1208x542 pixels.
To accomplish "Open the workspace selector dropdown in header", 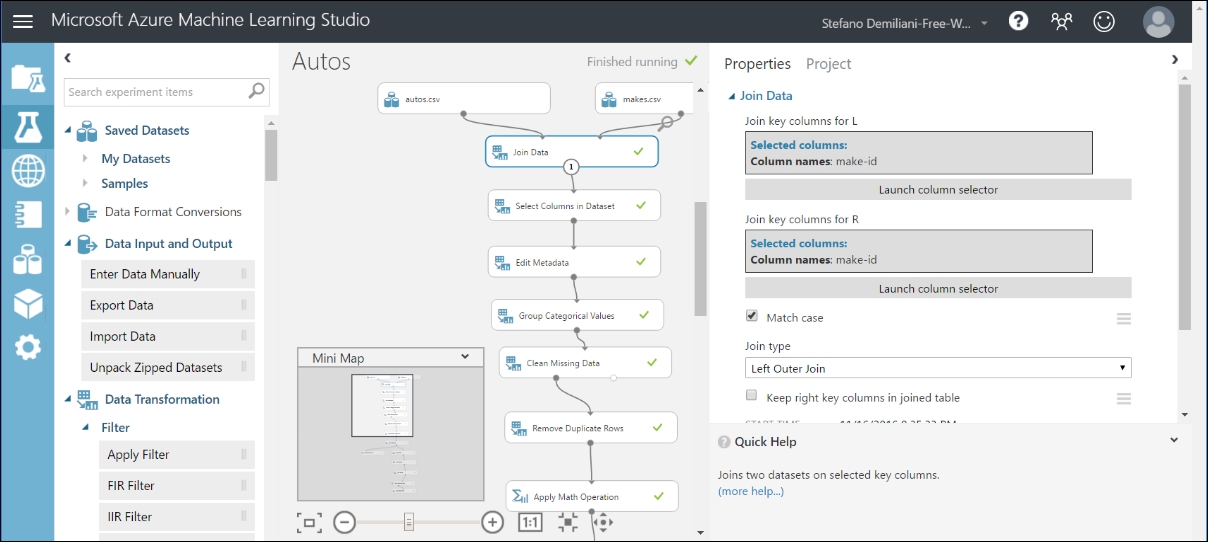I will [x=985, y=23].
